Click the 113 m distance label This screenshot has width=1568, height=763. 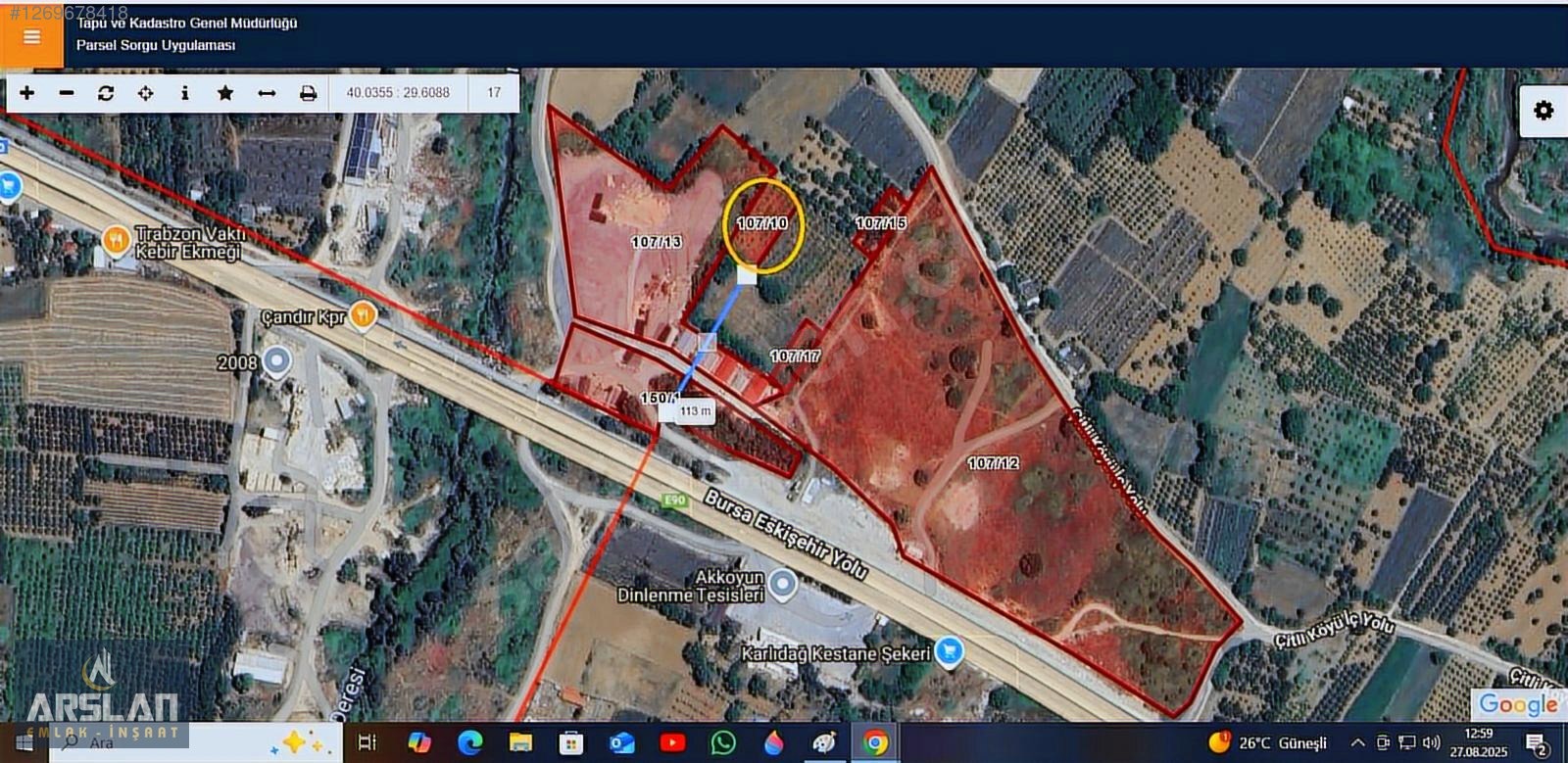(x=696, y=411)
